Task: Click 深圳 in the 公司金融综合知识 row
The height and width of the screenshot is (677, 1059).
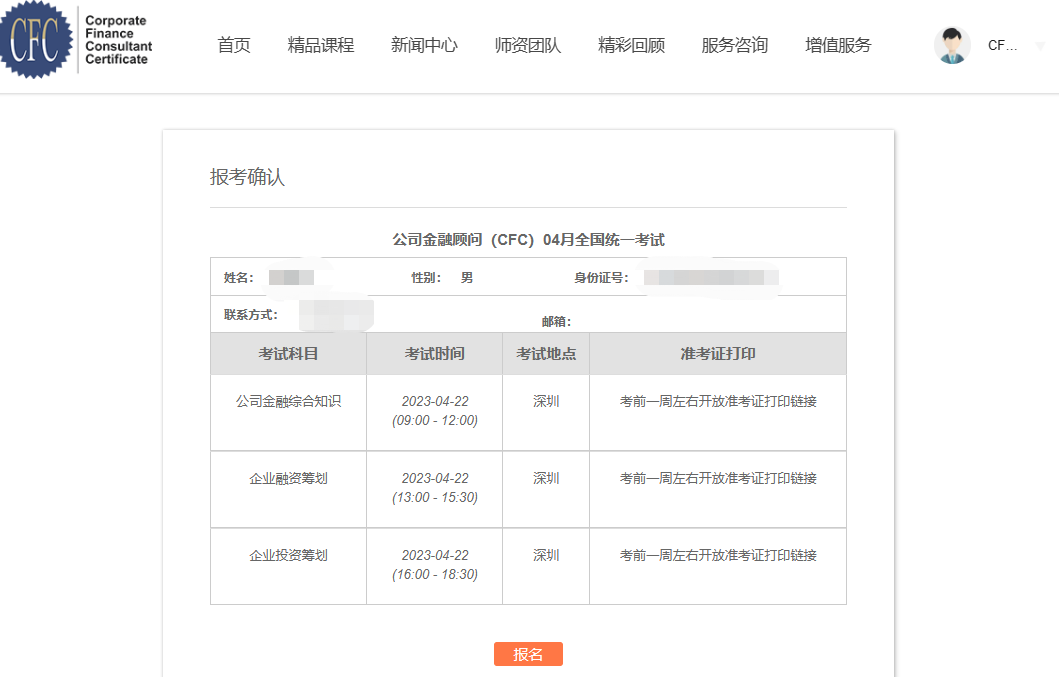Action: (x=546, y=401)
